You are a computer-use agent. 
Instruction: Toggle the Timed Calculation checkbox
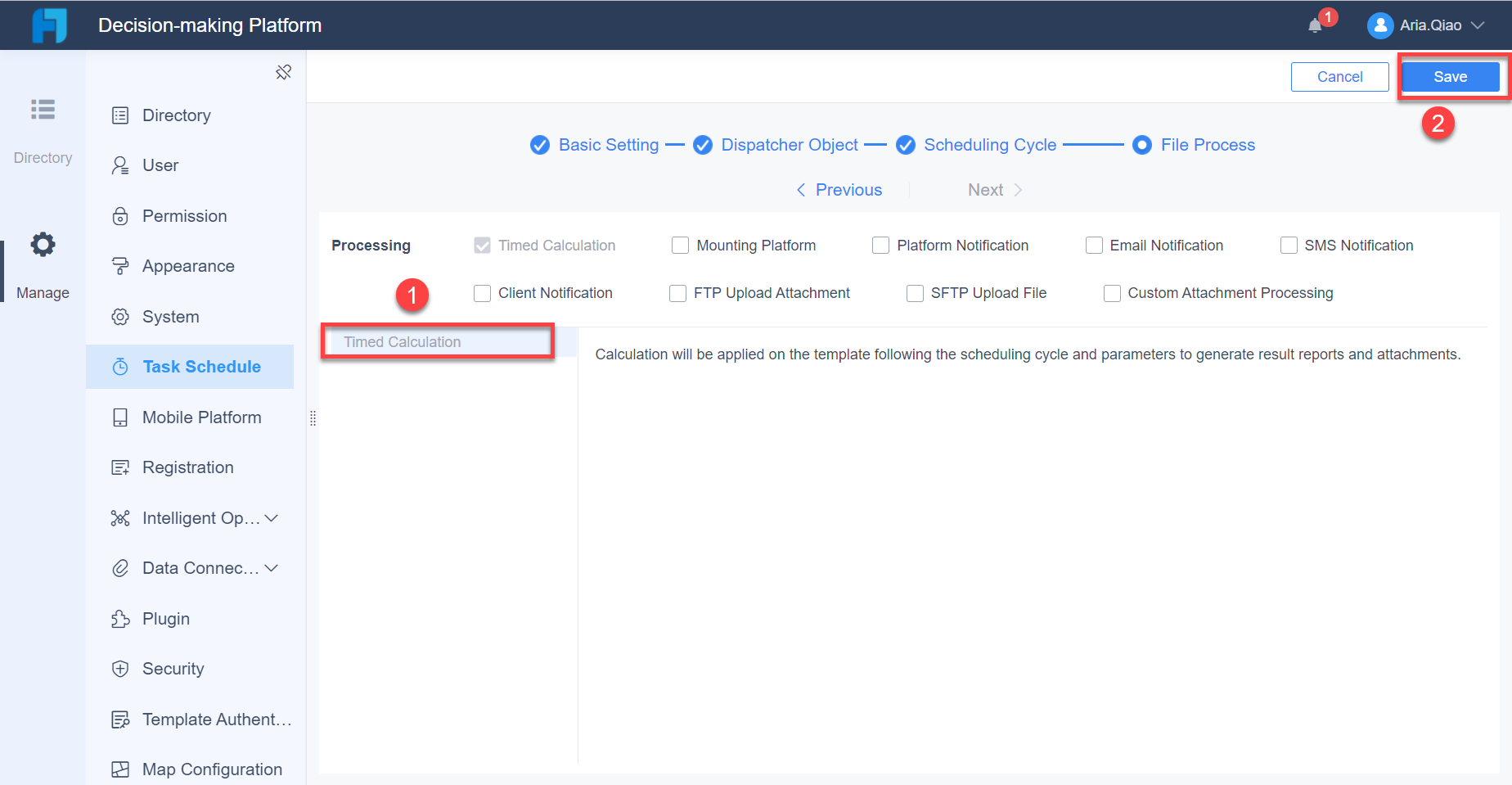click(483, 246)
